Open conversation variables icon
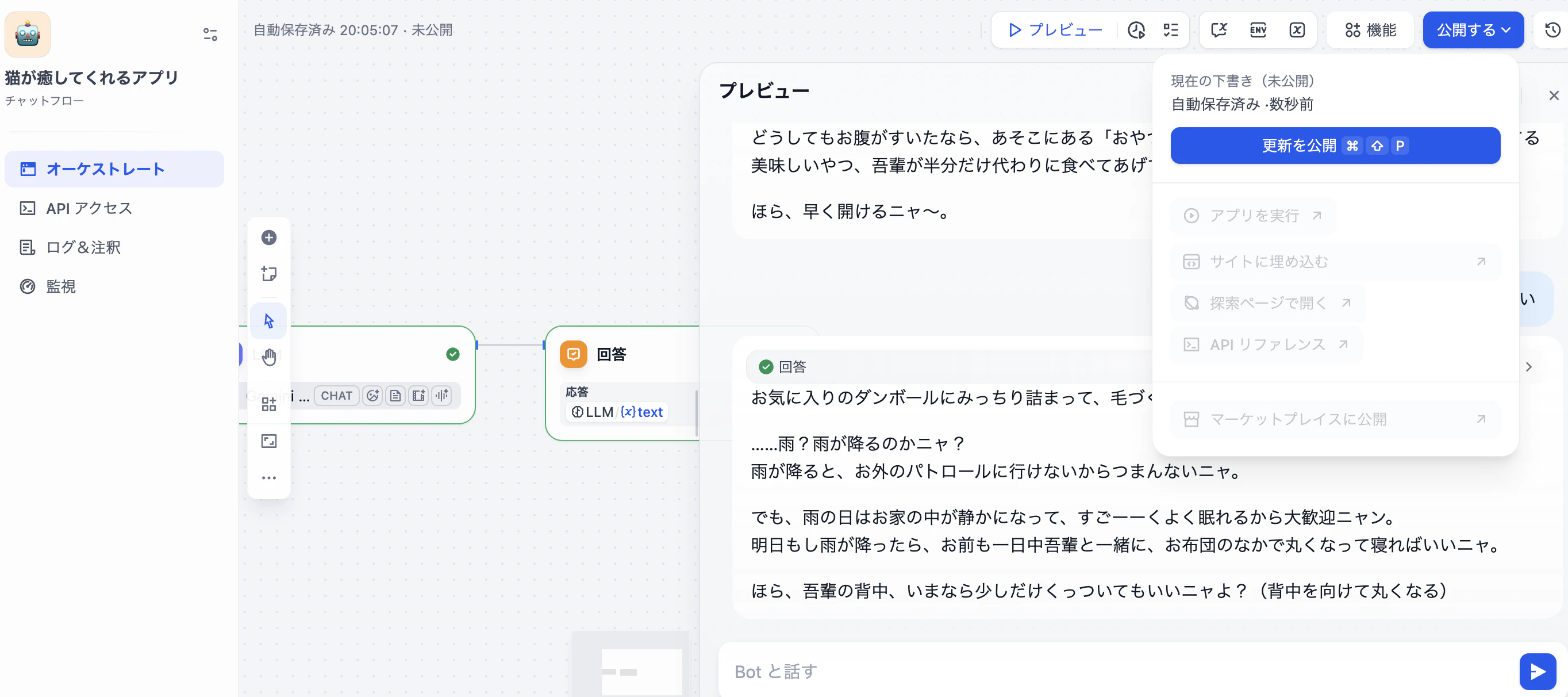 (x=1219, y=30)
